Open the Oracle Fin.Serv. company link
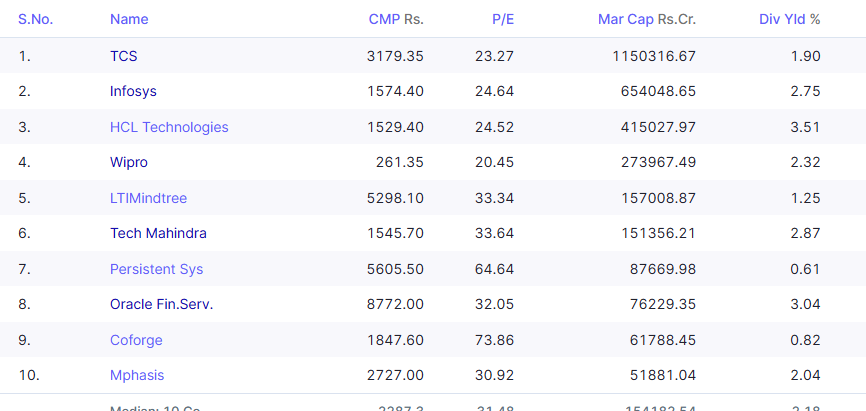Viewport: 866px width, 411px height. coord(161,304)
